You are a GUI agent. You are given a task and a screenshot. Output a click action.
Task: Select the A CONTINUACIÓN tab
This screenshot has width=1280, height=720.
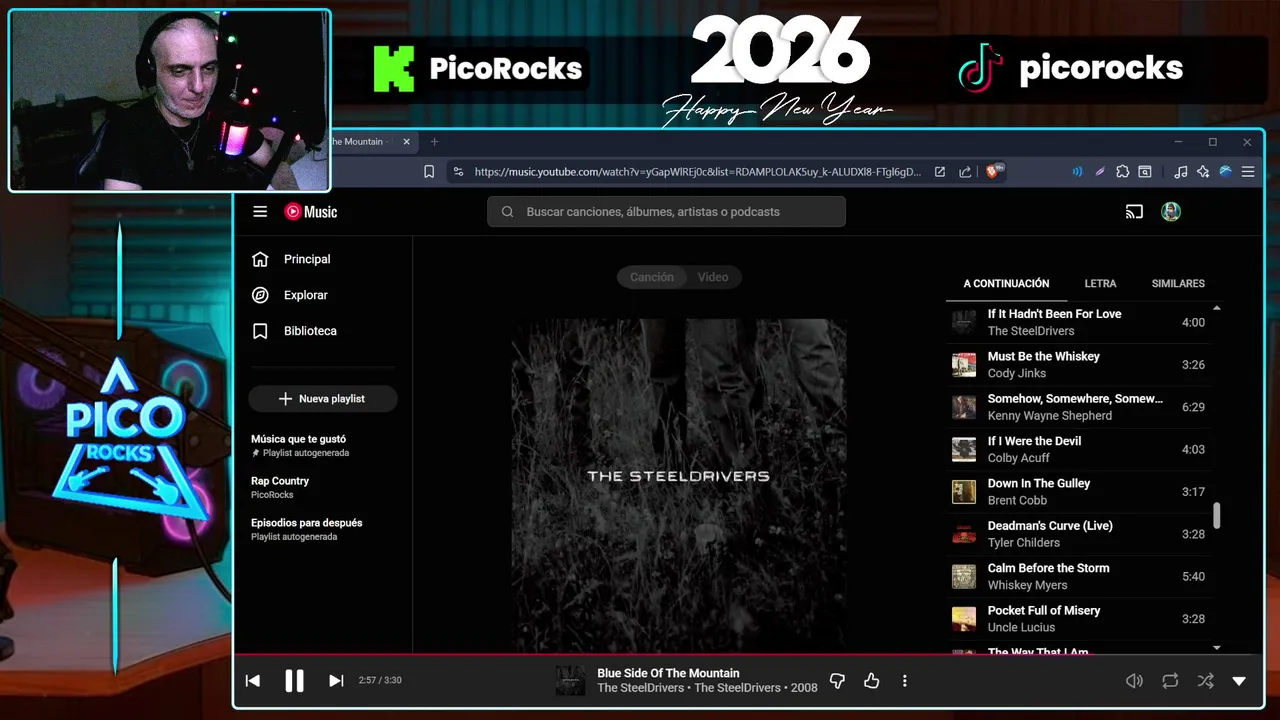pos(1006,284)
